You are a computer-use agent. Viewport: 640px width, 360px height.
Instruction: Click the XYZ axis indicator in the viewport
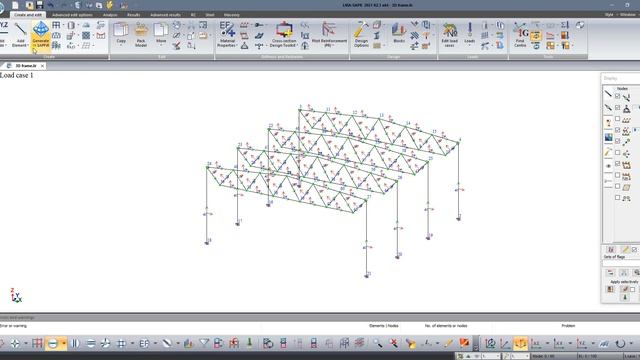coord(16,296)
